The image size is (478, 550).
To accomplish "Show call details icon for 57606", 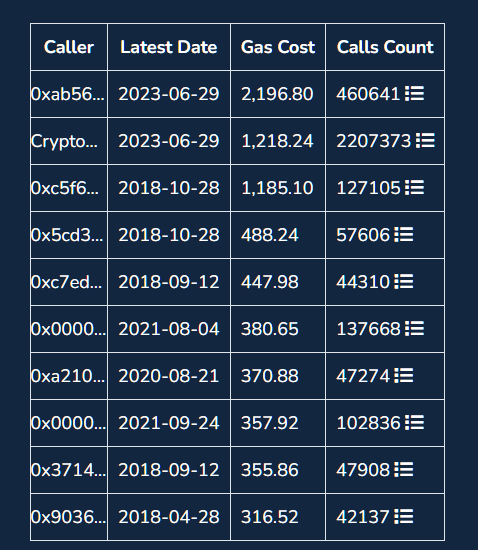I will (404, 235).
